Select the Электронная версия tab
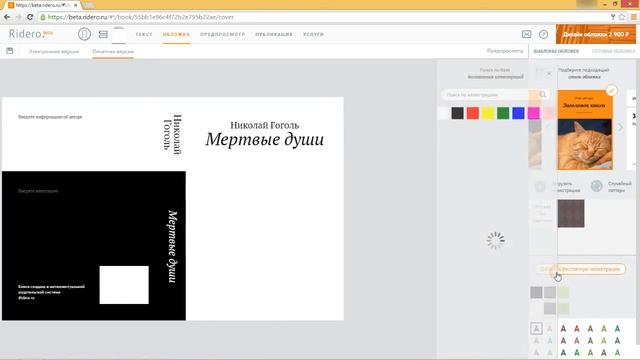 point(53,51)
